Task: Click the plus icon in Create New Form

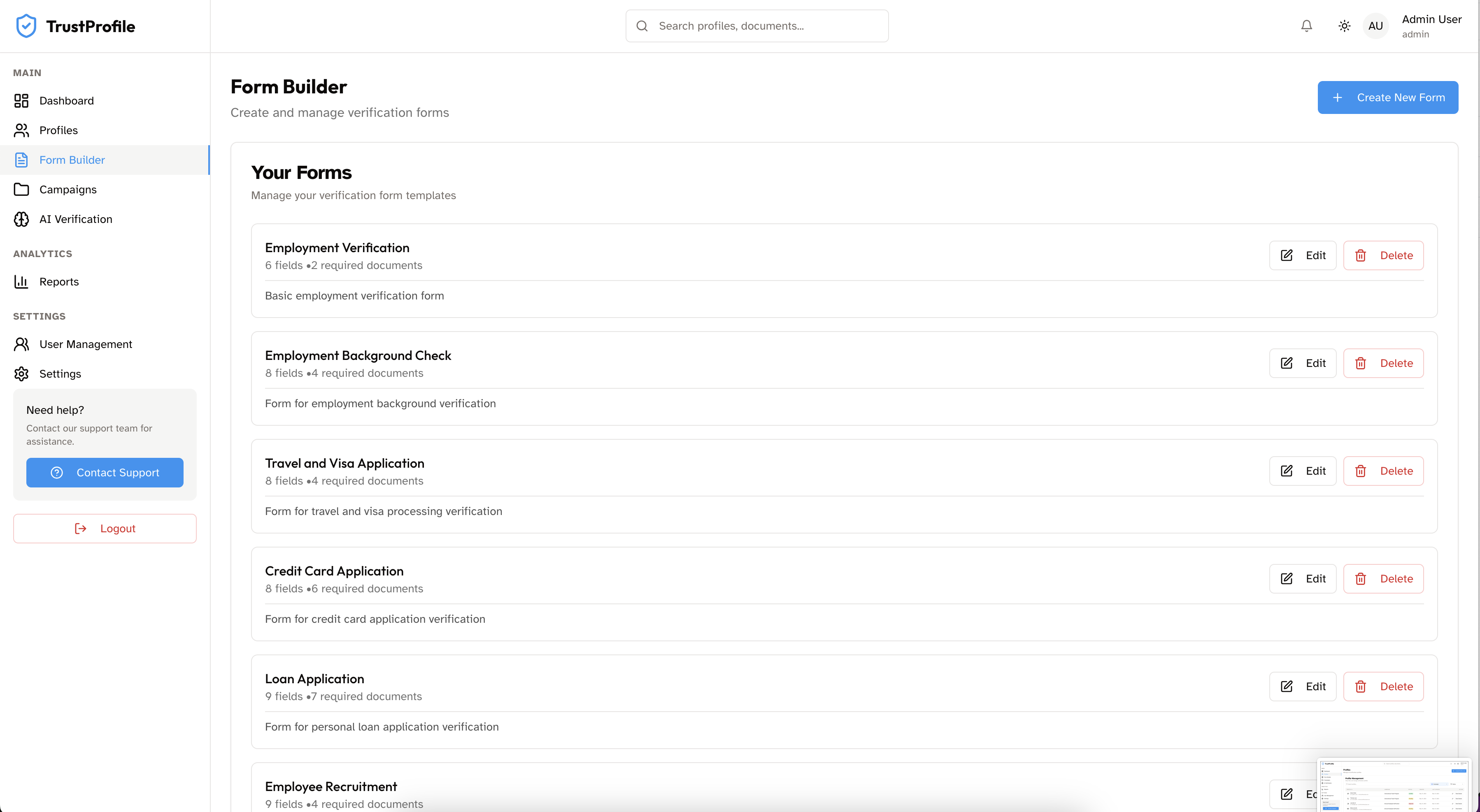Action: [x=1338, y=97]
